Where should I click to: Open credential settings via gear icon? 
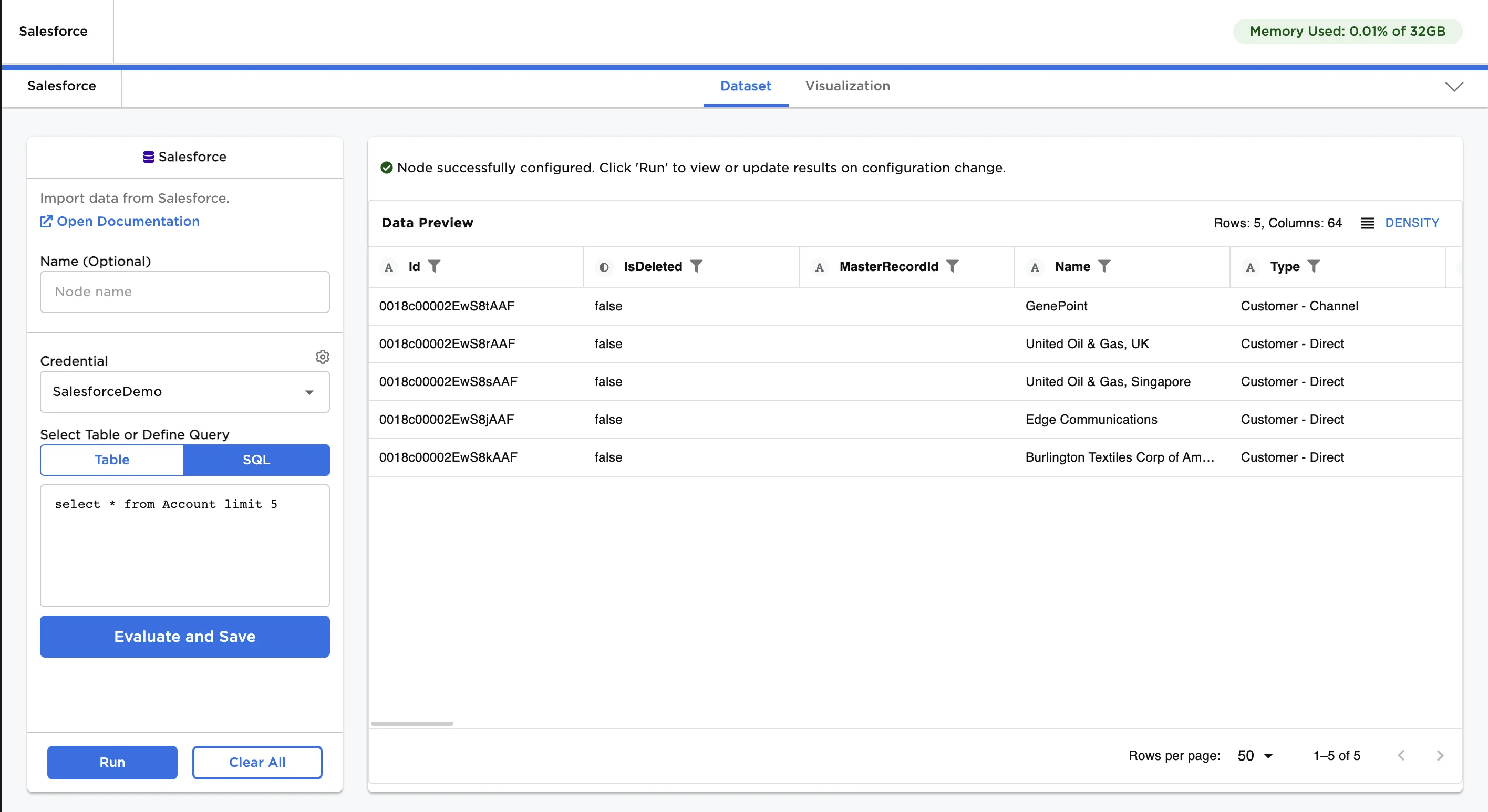[322, 357]
